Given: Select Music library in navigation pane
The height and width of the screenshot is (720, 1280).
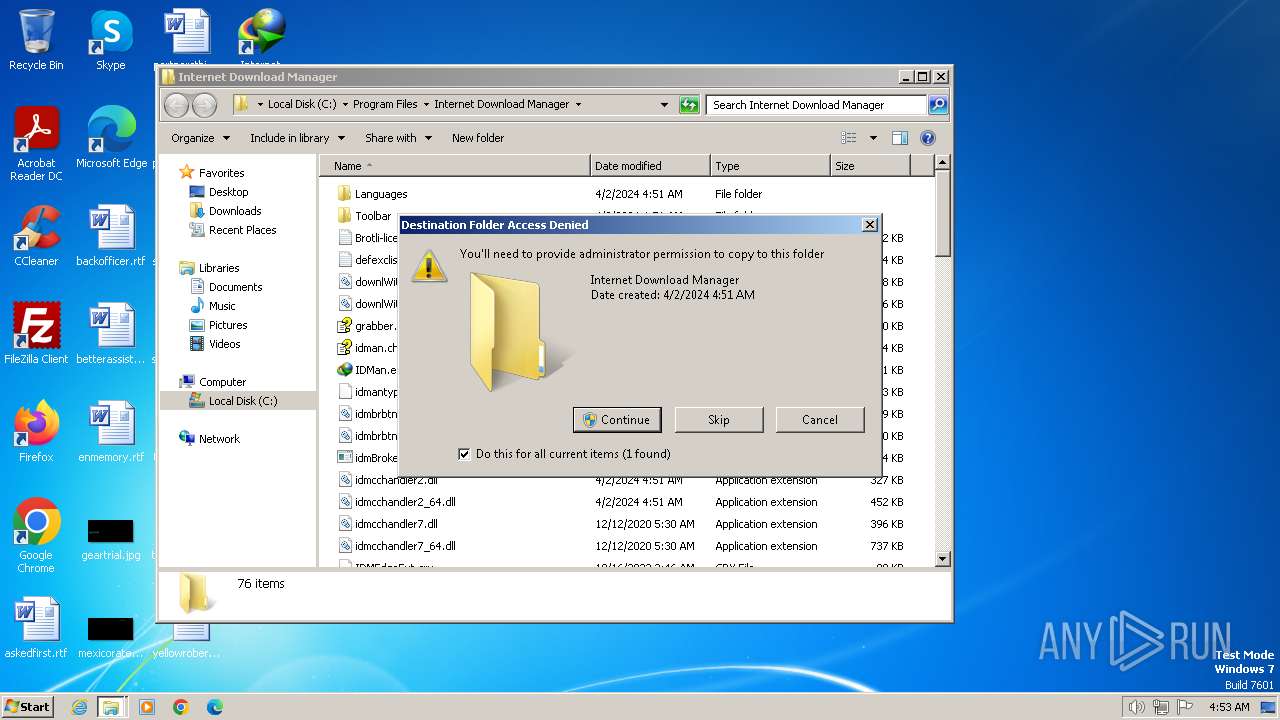Looking at the screenshot, I should [x=222, y=306].
